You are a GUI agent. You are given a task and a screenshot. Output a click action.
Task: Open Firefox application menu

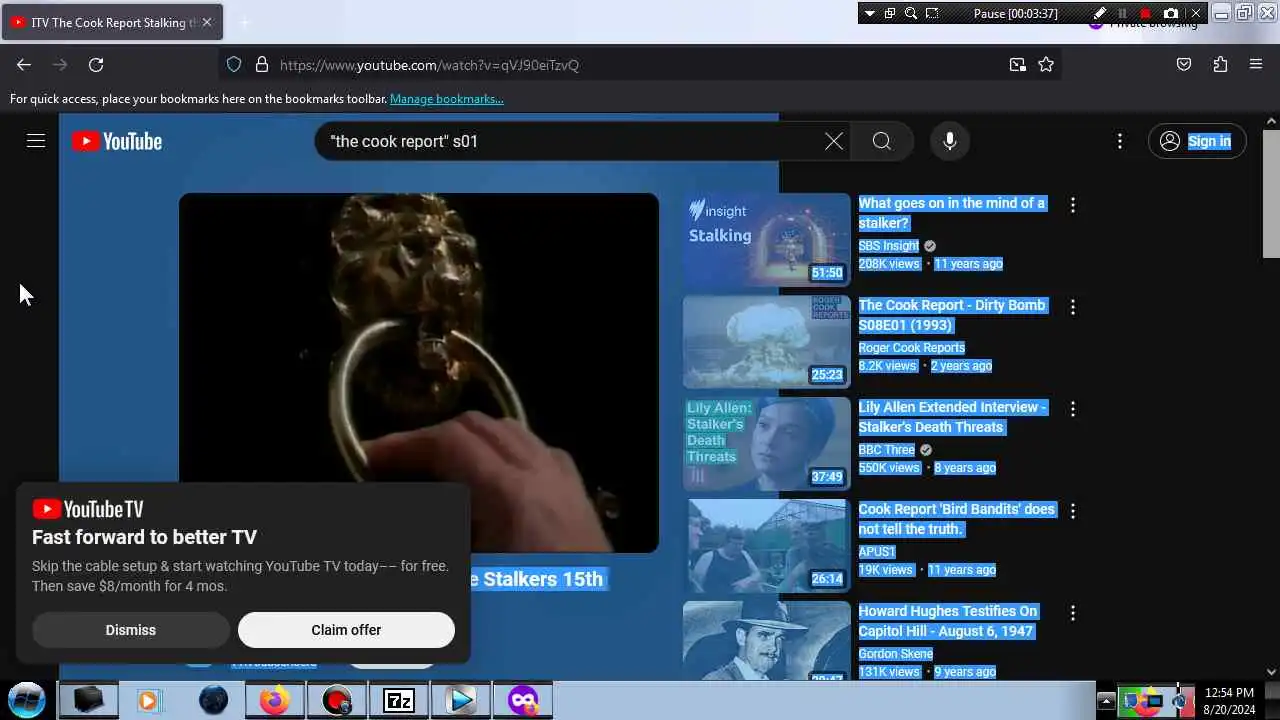(x=1256, y=65)
